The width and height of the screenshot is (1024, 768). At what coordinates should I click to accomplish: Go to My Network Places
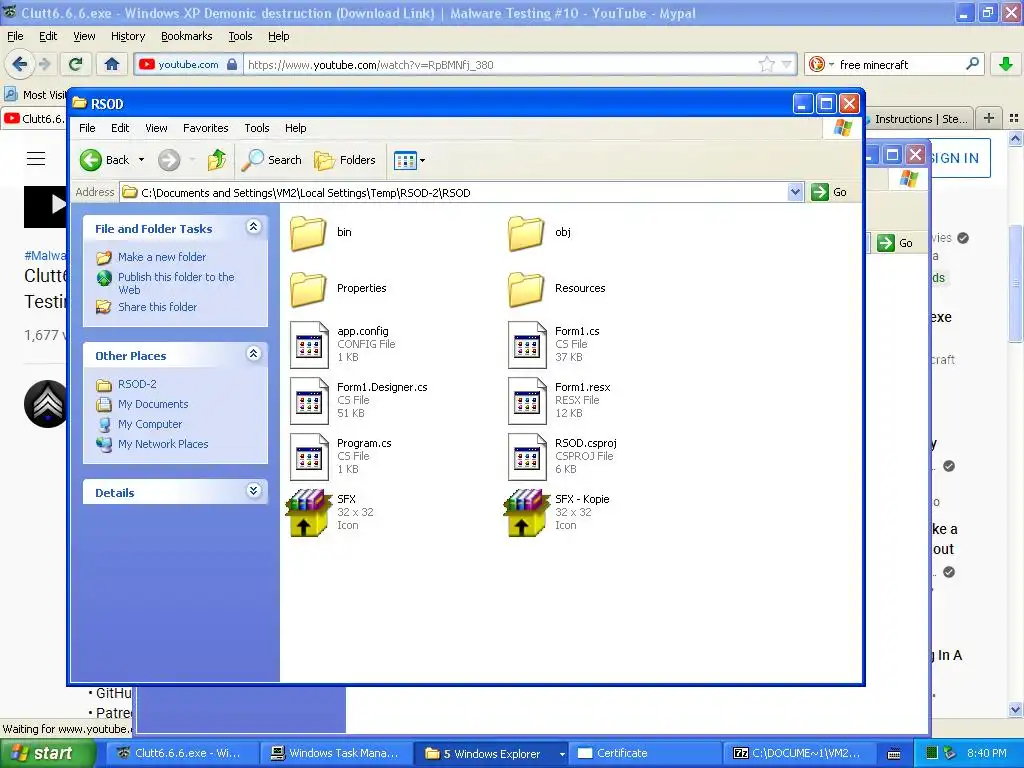163,444
